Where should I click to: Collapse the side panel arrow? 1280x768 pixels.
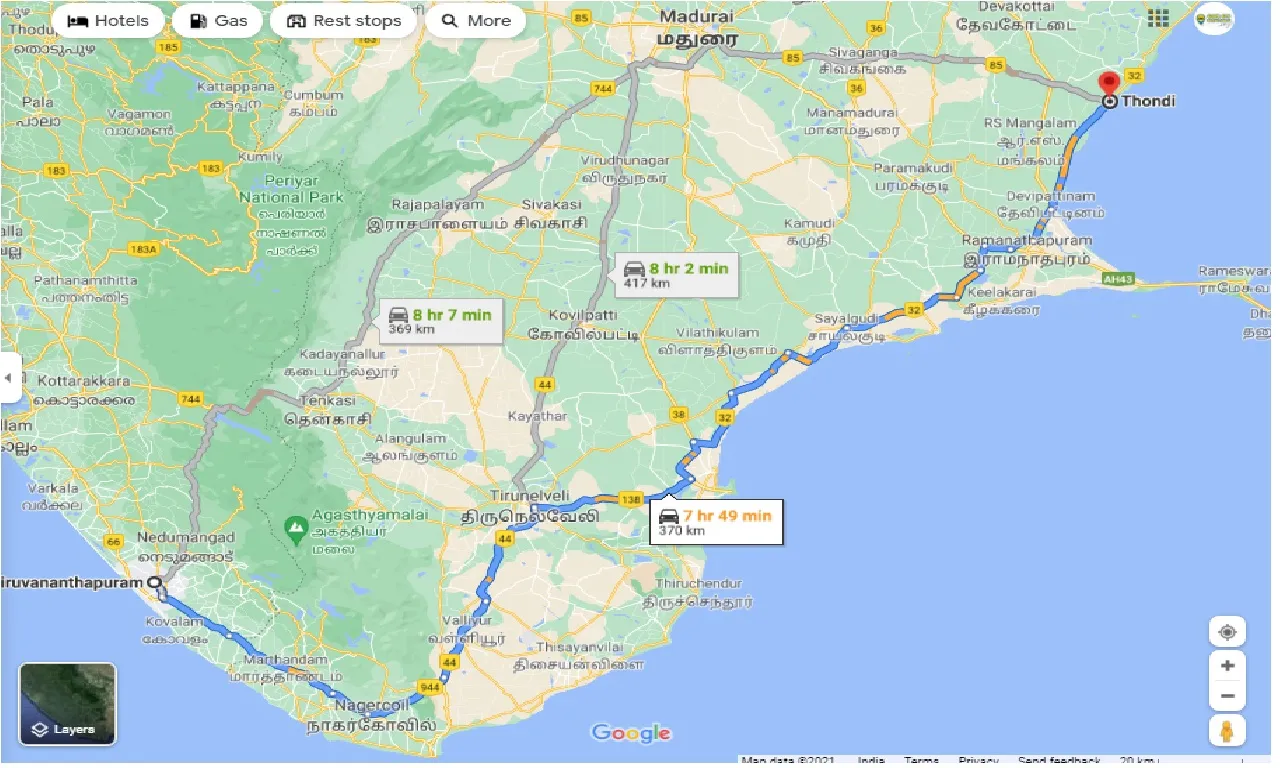tap(9, 378)
